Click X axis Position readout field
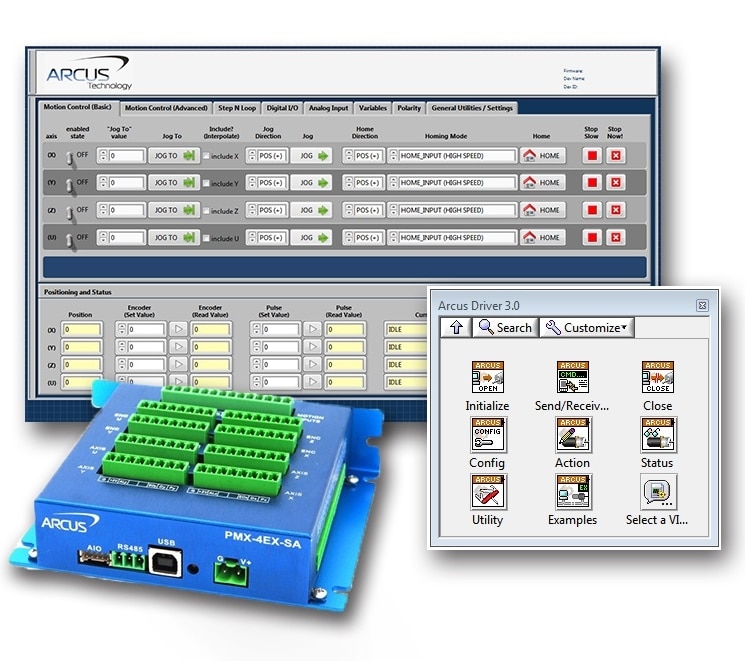 pos(82,329)
